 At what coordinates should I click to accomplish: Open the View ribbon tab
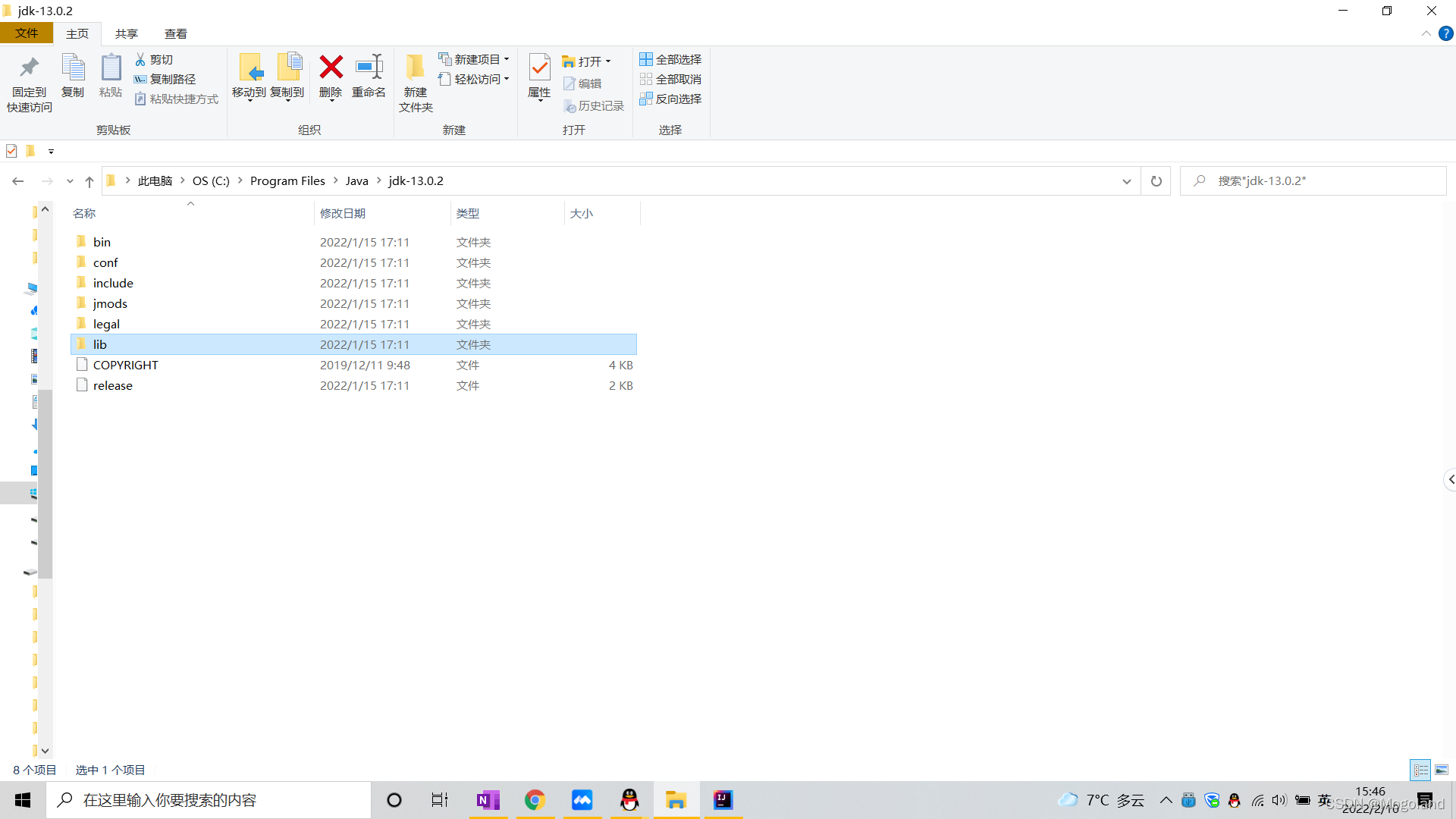pyautogui.click(x=175, y=33)
